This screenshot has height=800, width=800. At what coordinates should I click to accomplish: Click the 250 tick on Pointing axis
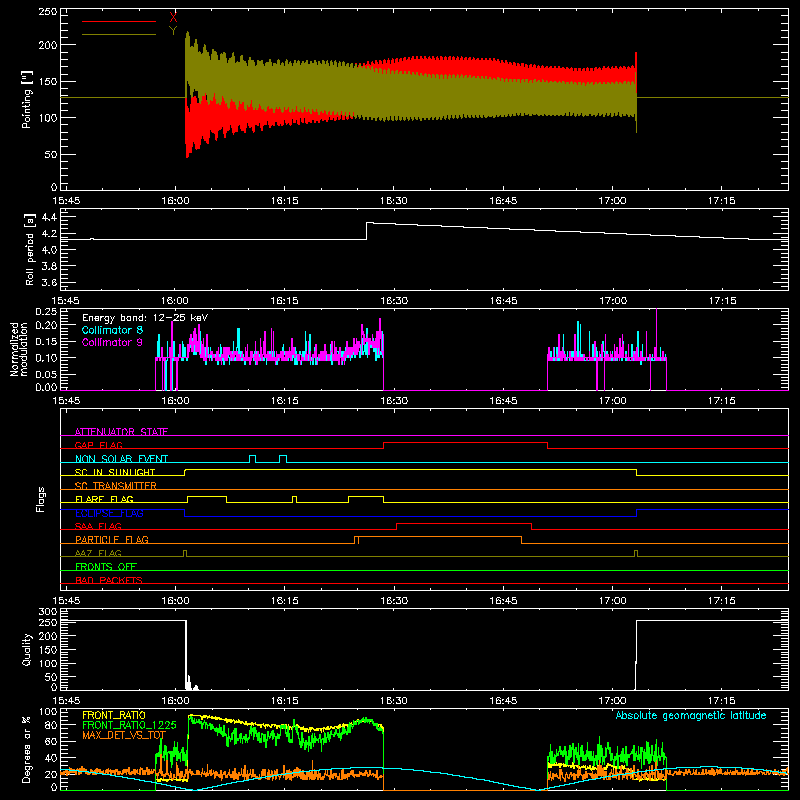[x=48, y=12]
